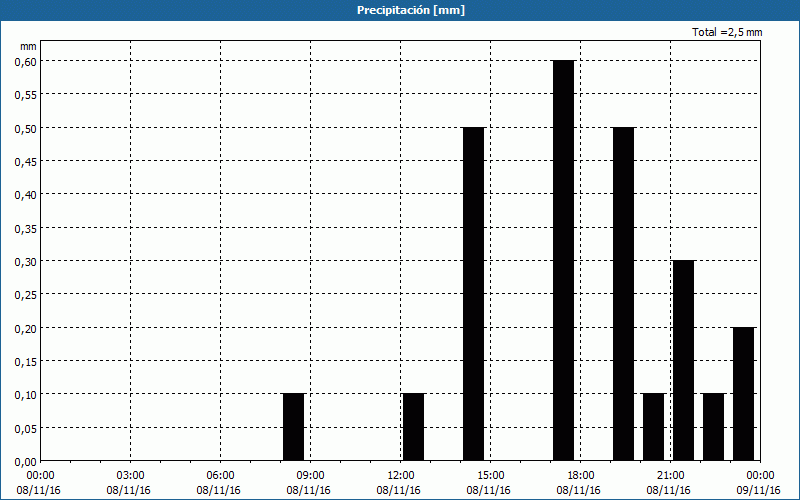Select the 0,30 bar just after 21:00
Screen dimensions: 800x500
684,361
